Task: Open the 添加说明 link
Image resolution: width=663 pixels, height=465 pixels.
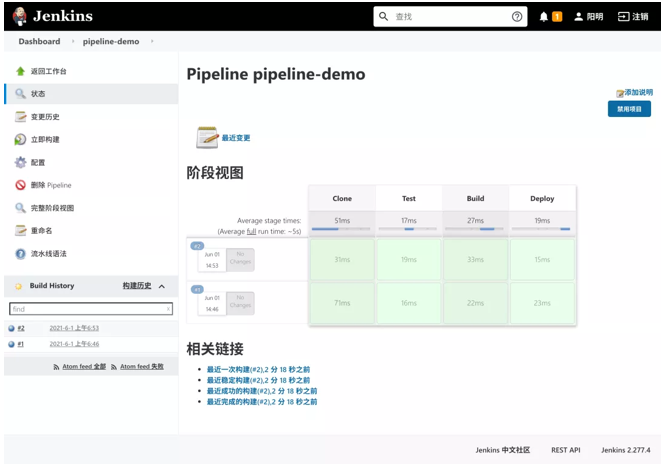Action: (635, 92)
